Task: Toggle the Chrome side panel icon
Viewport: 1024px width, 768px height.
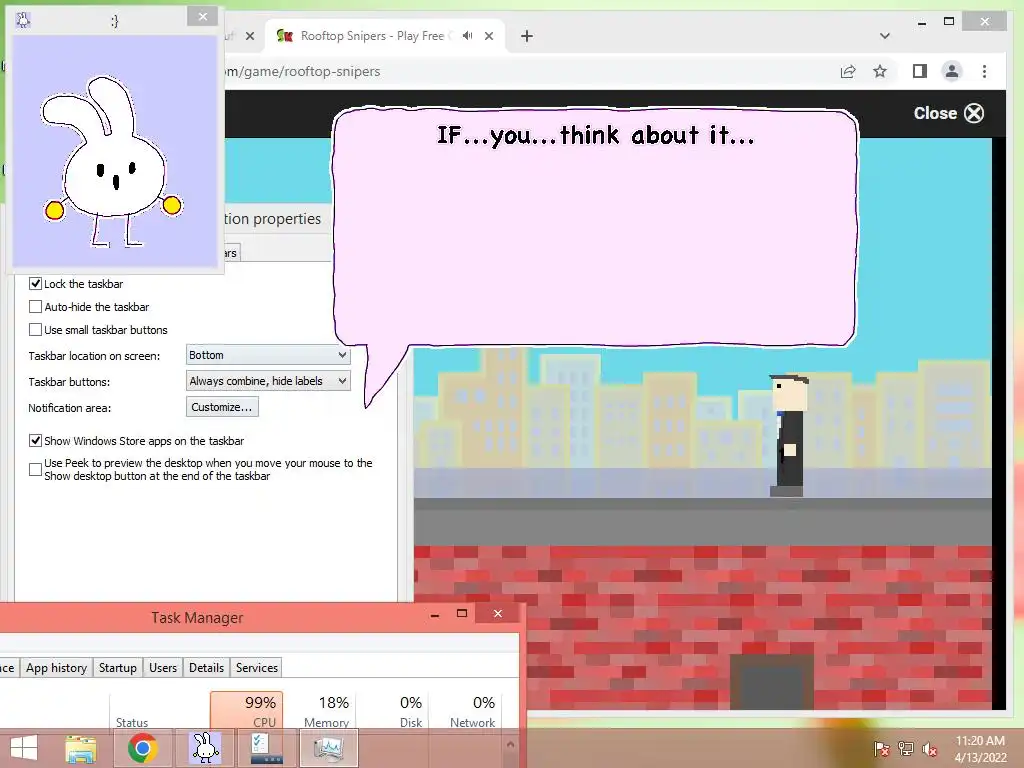Action: (x=920, y=71)
